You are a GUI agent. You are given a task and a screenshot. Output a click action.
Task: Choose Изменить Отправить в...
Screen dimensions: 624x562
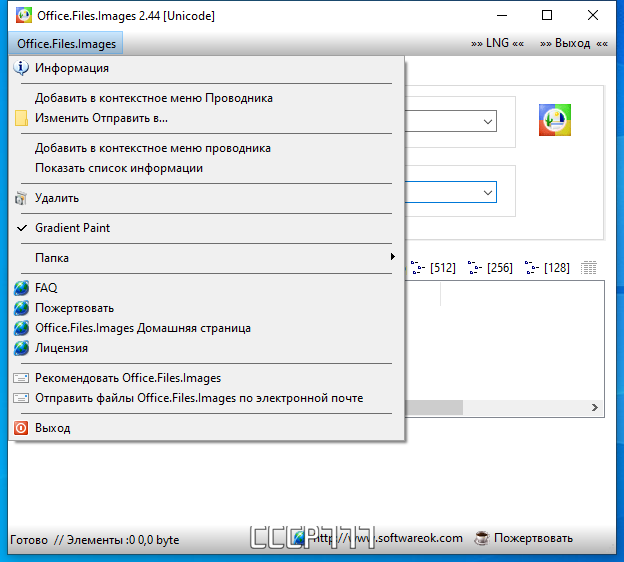tap(206, 118)
